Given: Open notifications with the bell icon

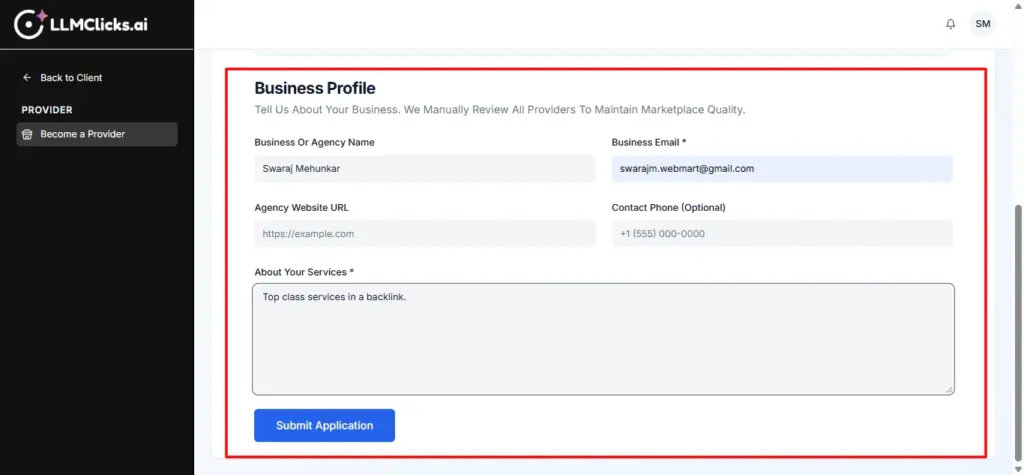Looking at the screenshot, I should point(950,24).
